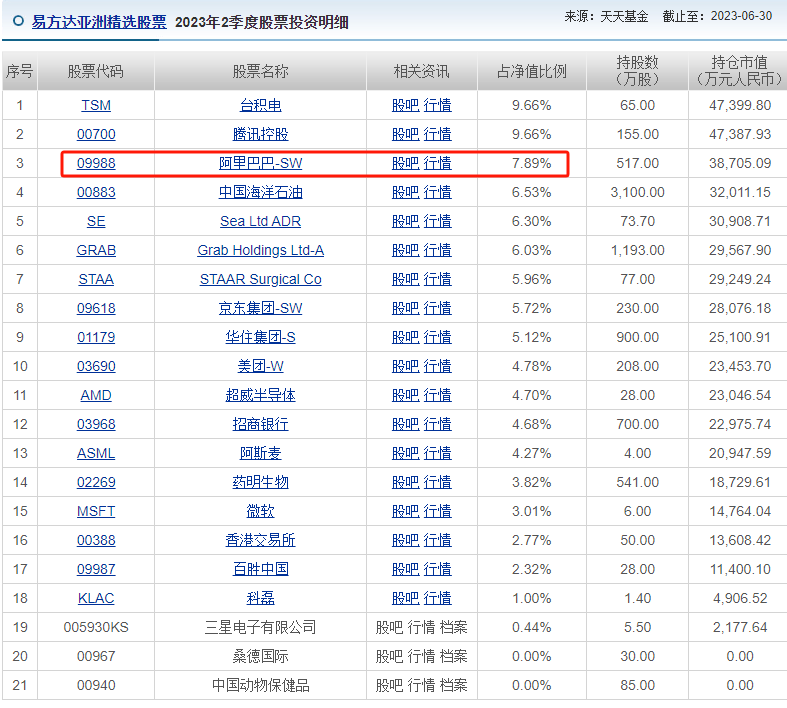Open stock code SE link
Viewport: 787px width, 708px height.
click(x=96, y=221)
